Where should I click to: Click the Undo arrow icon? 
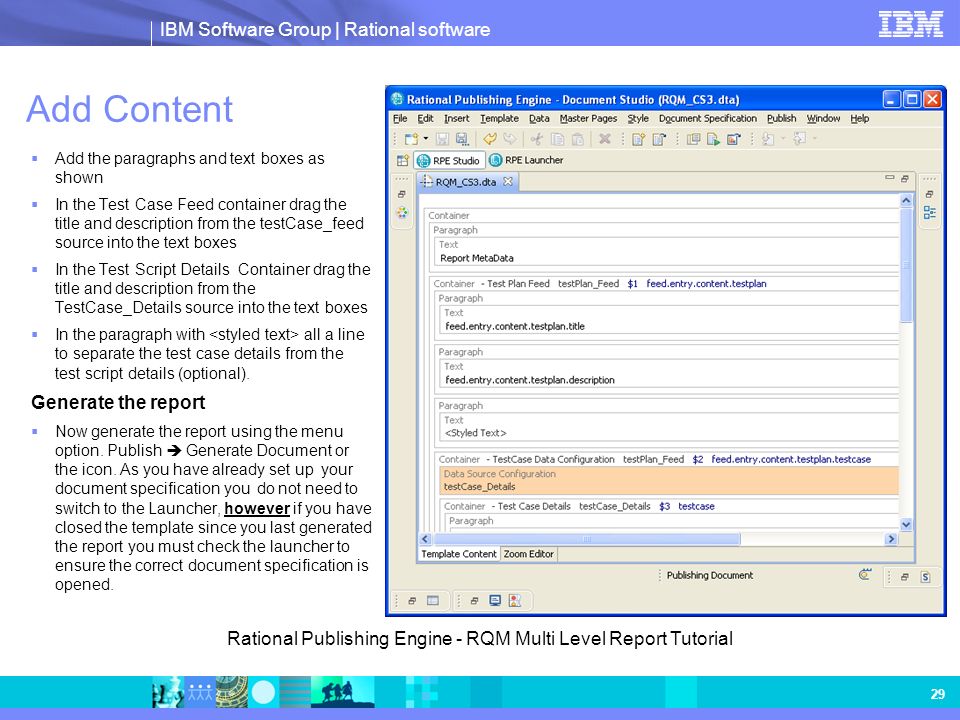[x=490, y=139]
